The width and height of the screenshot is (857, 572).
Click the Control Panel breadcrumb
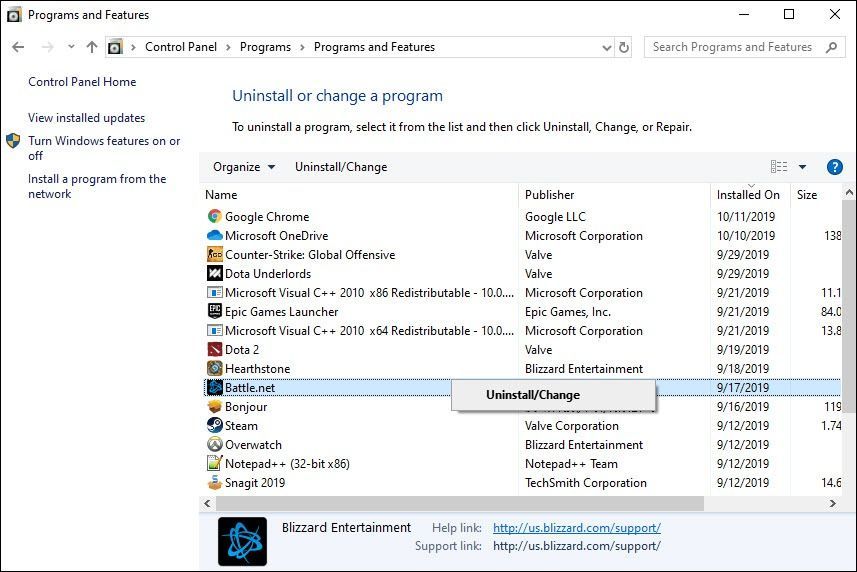[181, 48]
